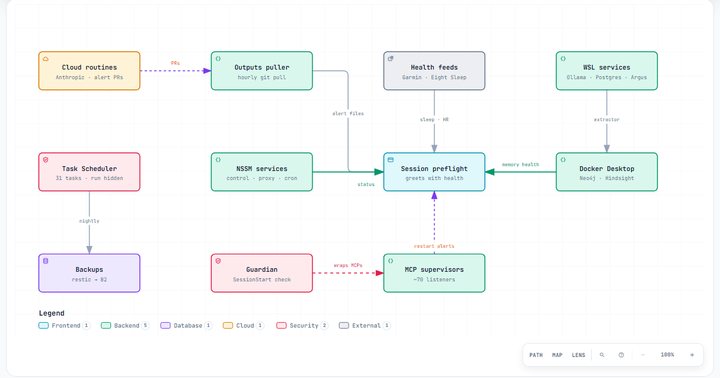This screenshot has height=378, width=720.
Task: Toggle the Database legend filter
Action: [186, 326]
